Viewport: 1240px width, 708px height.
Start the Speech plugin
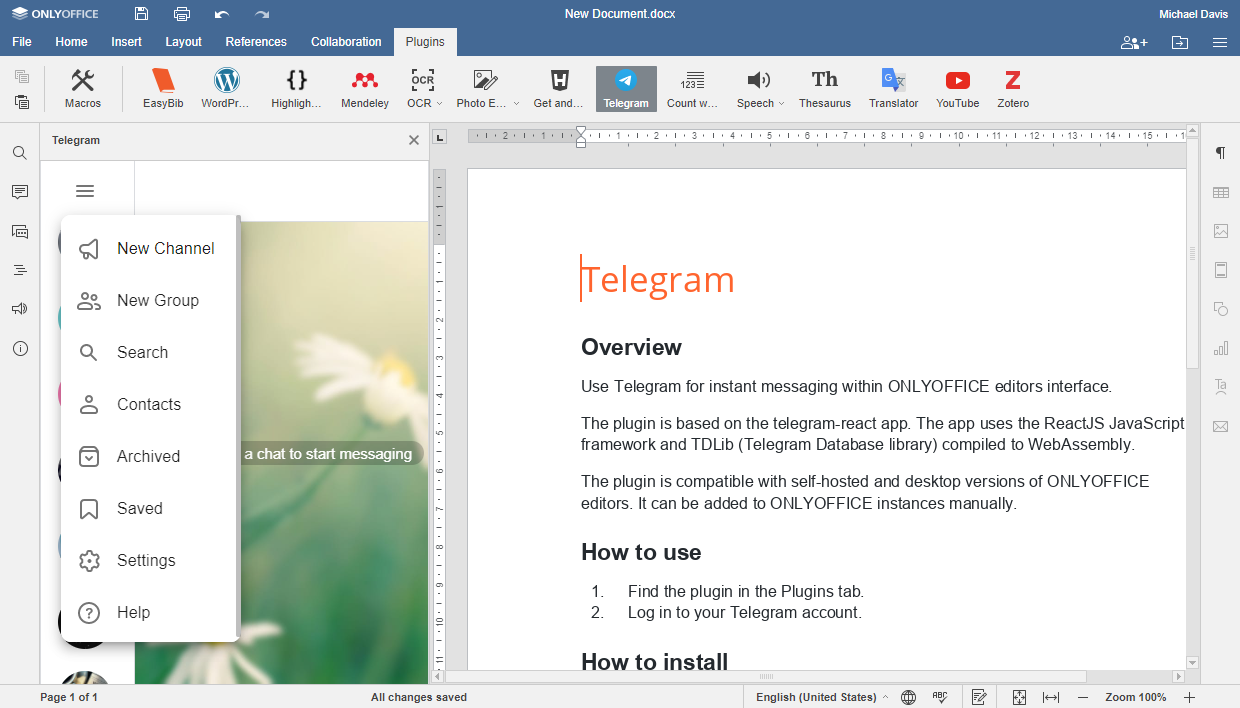[756, 89]
